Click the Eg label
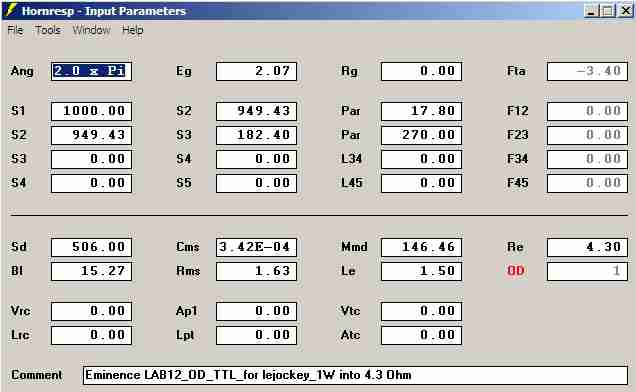The image size is (636, 392). (183, 71)
